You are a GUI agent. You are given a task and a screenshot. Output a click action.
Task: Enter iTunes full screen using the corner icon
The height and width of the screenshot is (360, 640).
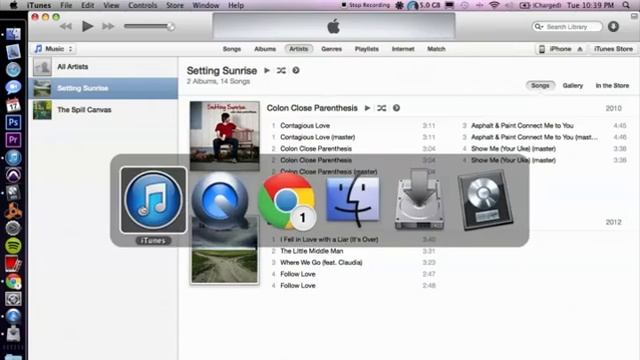[x=634, y=16]
